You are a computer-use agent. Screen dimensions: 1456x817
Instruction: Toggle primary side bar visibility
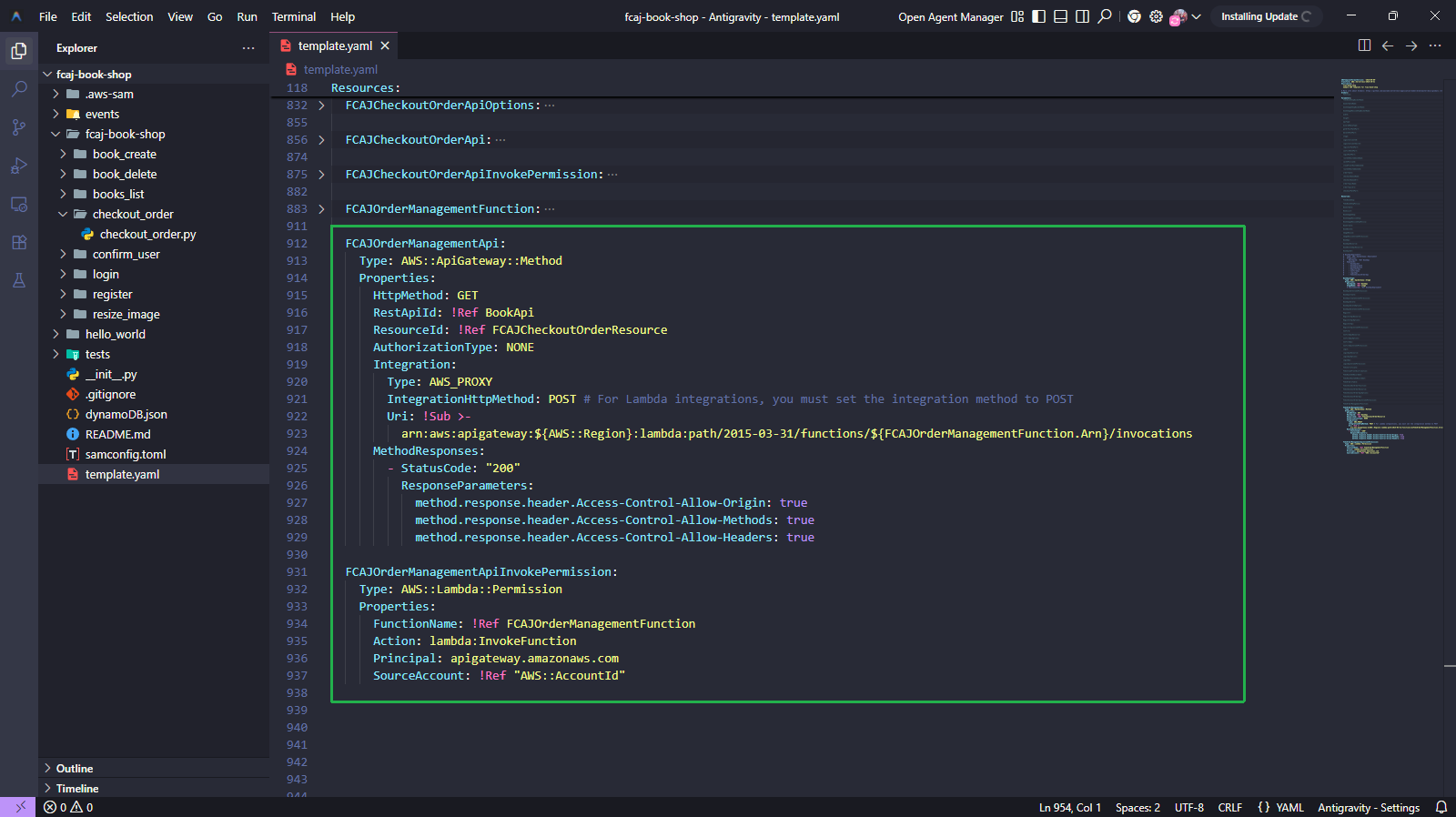[1039, 16]
